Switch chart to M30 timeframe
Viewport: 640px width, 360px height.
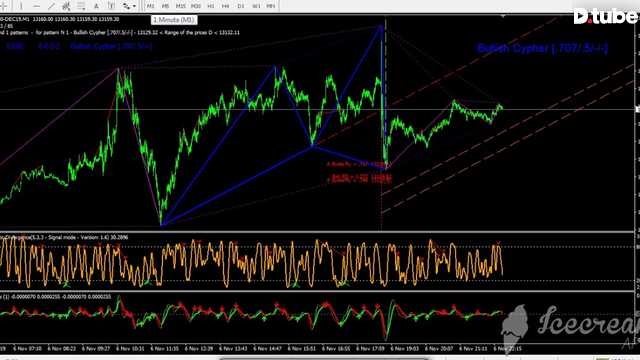tap(196, 6)
